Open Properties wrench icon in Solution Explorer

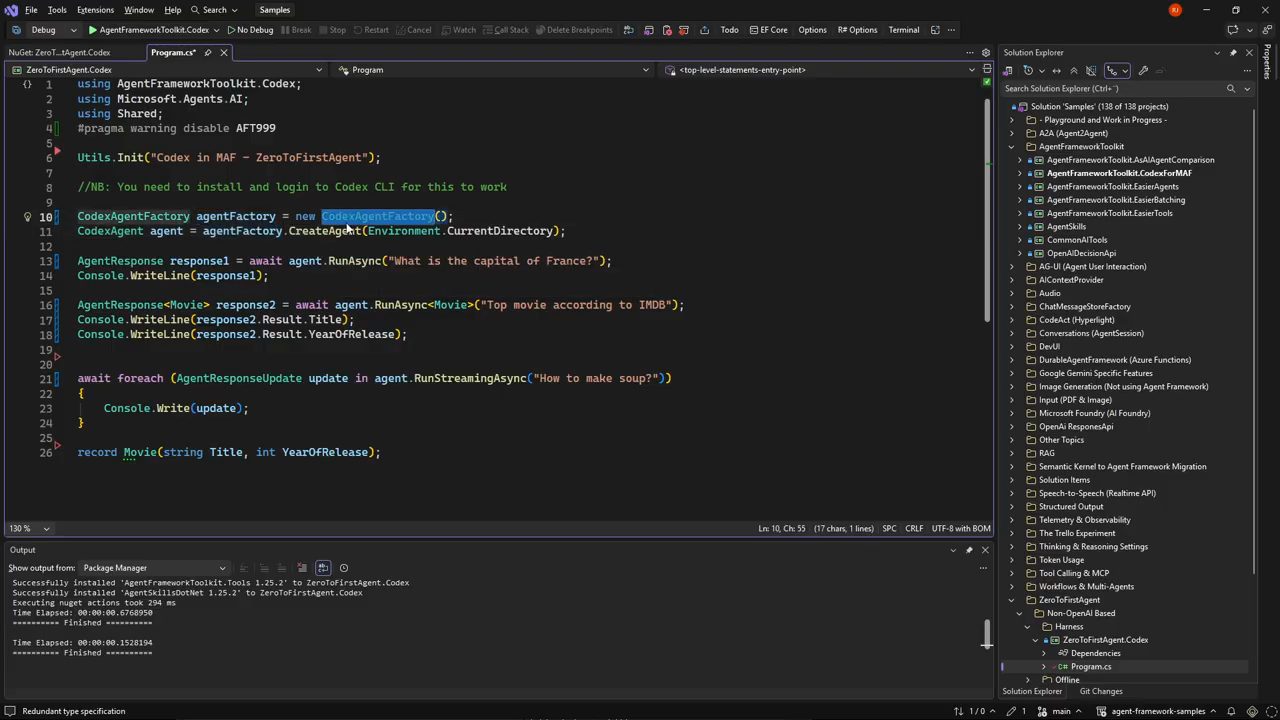1143,71
